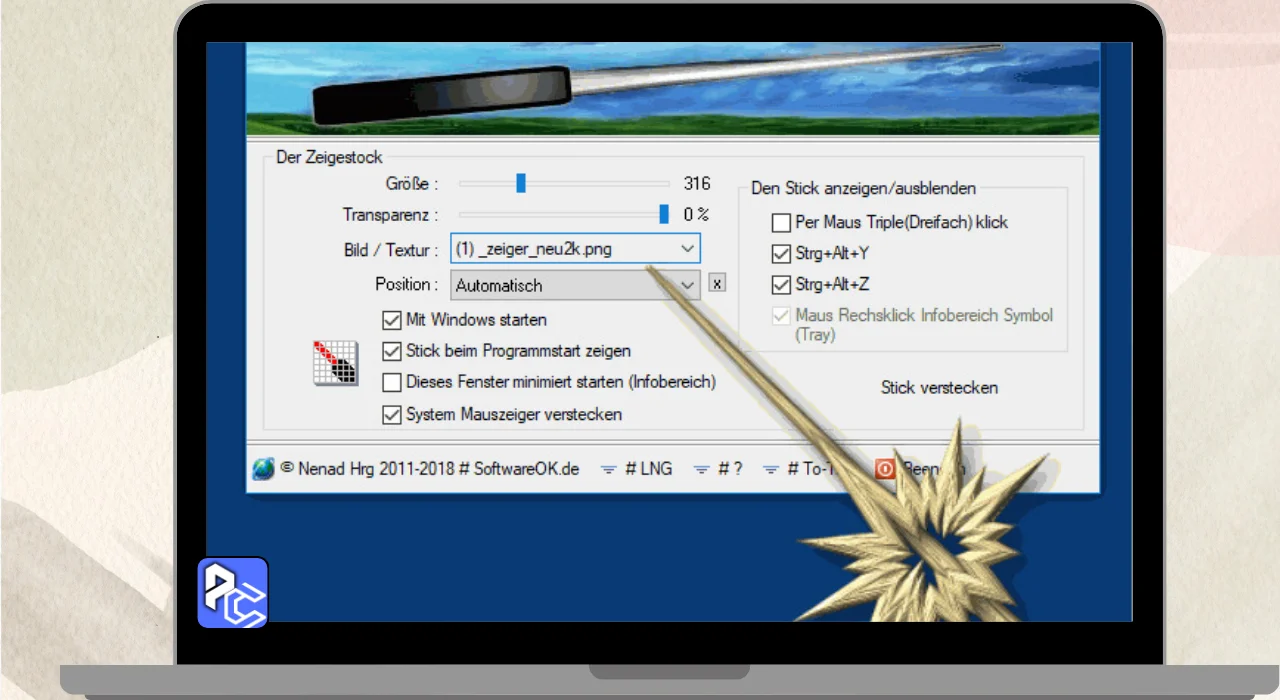
Task: Click the Stick verstecken button
Action: (939, 387)
